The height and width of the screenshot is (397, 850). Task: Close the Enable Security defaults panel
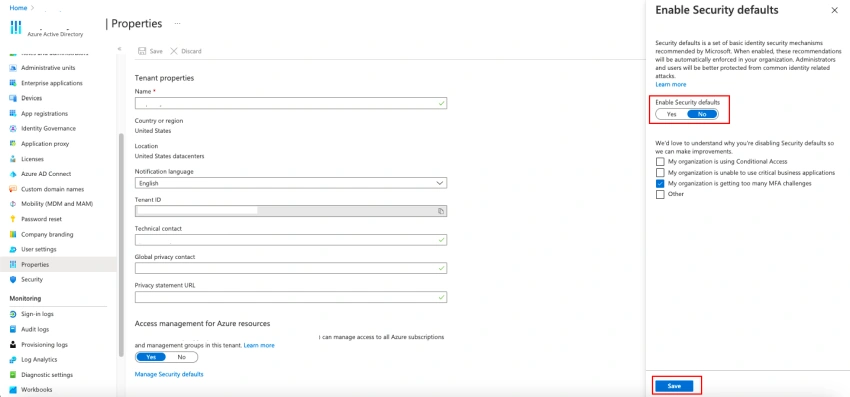point(834,10)
